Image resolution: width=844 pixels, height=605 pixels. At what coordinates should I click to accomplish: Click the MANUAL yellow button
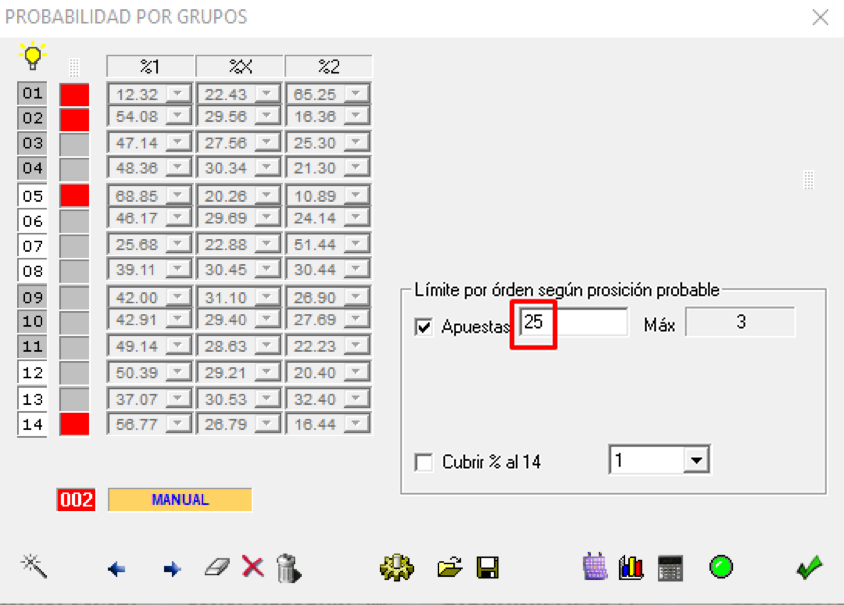tap(180, 500)
